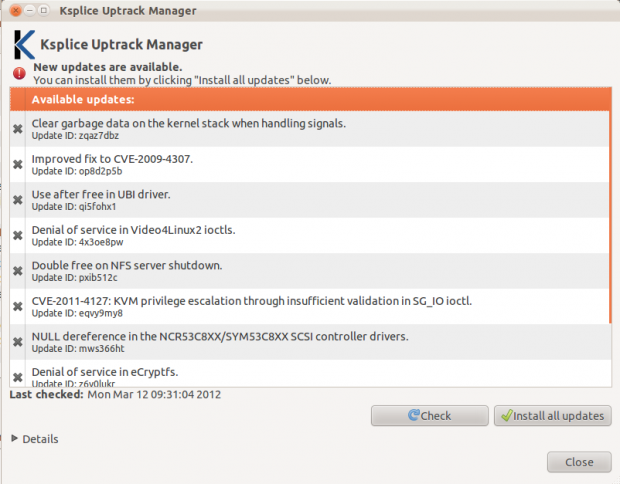620x484 pixels.
Task: Minimize the Ksplice Uptrack Manager window
Action: [30, 11]
